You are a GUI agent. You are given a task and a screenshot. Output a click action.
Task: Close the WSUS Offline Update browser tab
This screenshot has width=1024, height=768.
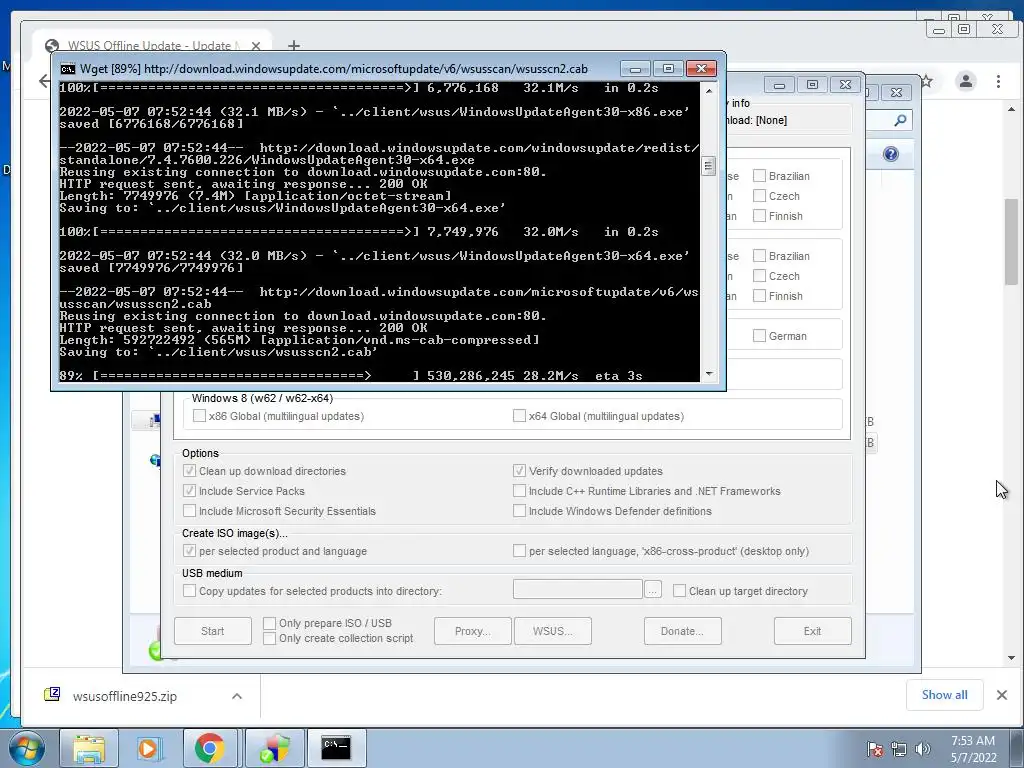(256, 46)
